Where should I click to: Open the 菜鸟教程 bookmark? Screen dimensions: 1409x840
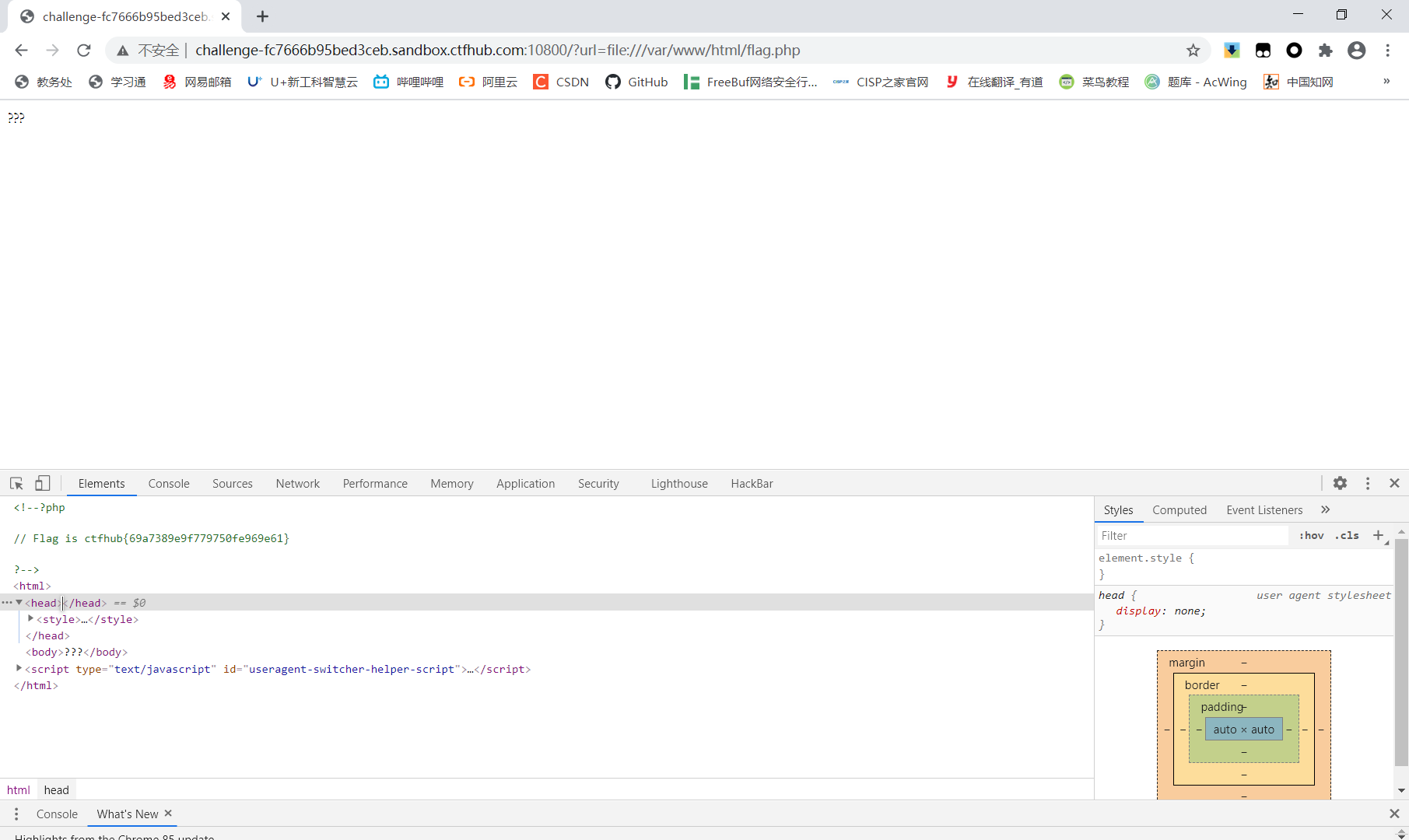(1094, 82)
